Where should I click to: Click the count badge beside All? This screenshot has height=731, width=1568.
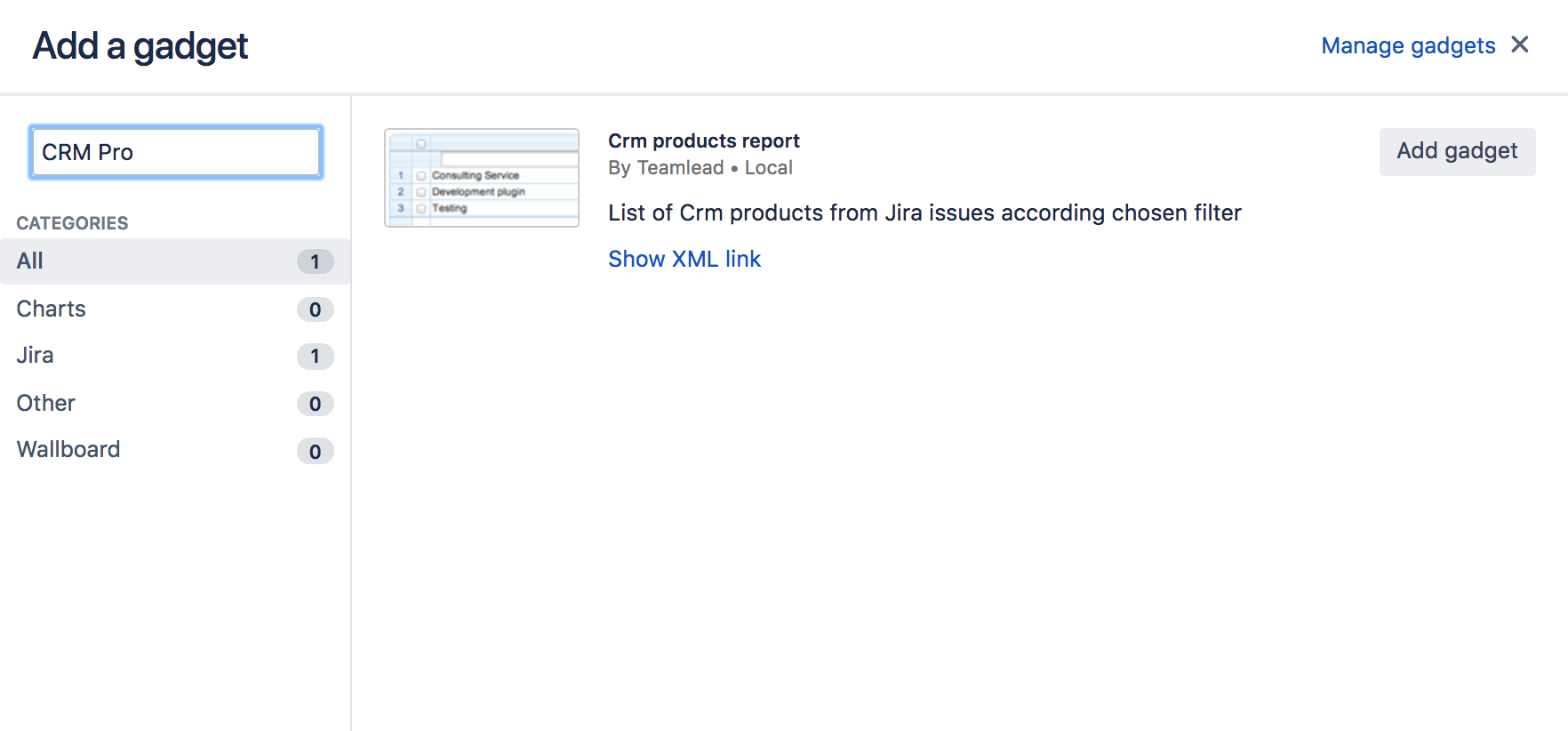315,261
